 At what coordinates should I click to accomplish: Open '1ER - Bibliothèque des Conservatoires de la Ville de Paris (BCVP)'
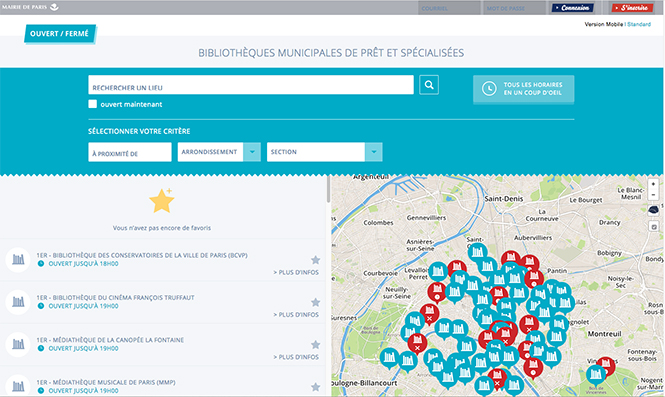click(x=142, y=255)
